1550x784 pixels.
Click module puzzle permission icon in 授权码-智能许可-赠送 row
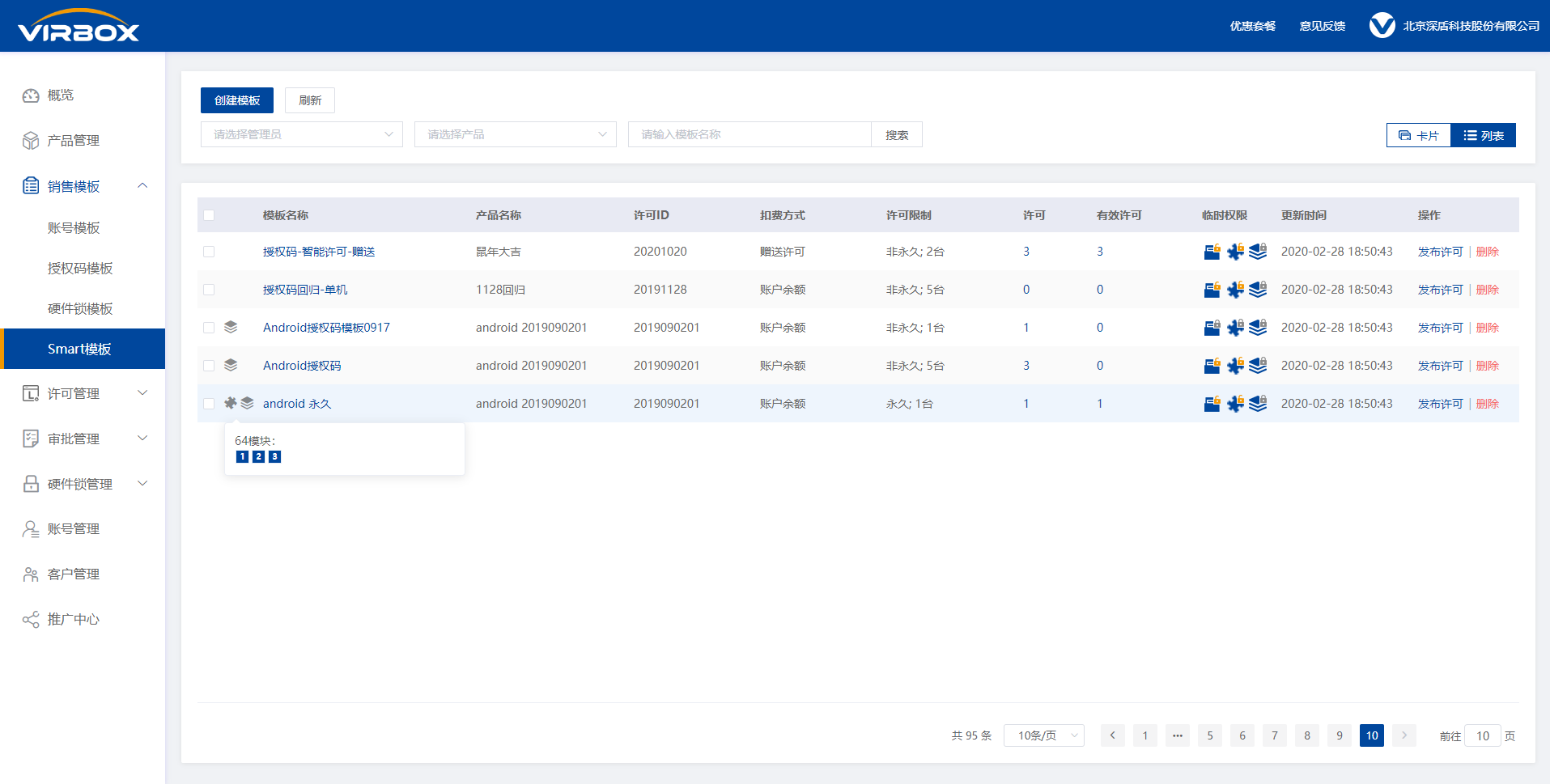pyautogui.click(x=1235, y=252)
